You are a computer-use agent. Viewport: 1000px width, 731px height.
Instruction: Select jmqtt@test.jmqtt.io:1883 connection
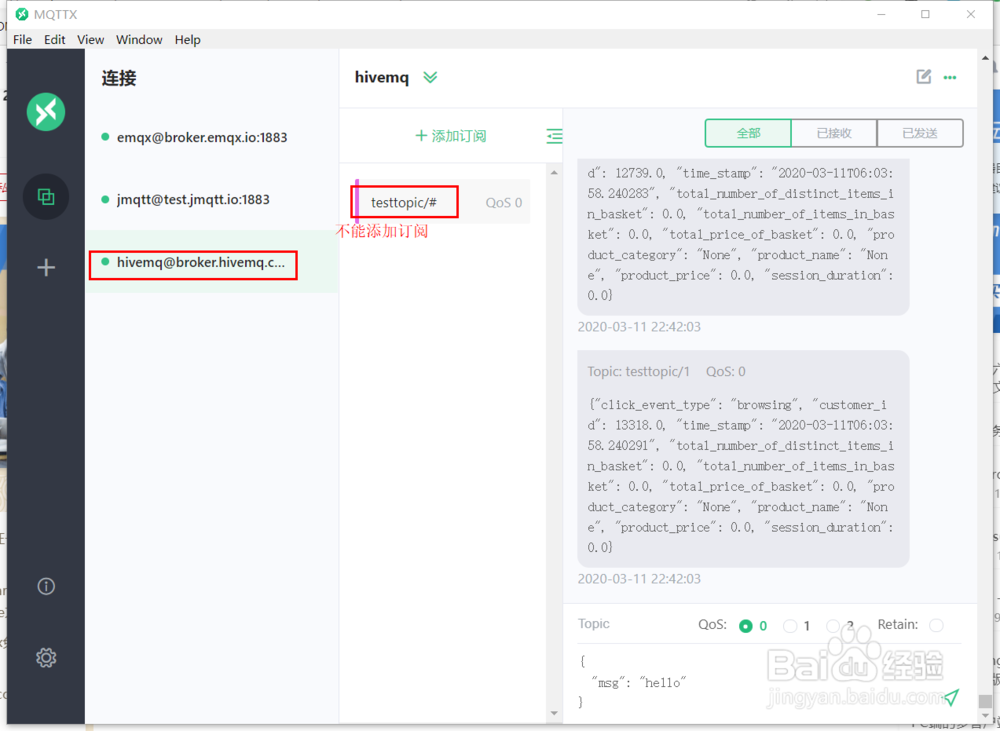tap(212, 200)
